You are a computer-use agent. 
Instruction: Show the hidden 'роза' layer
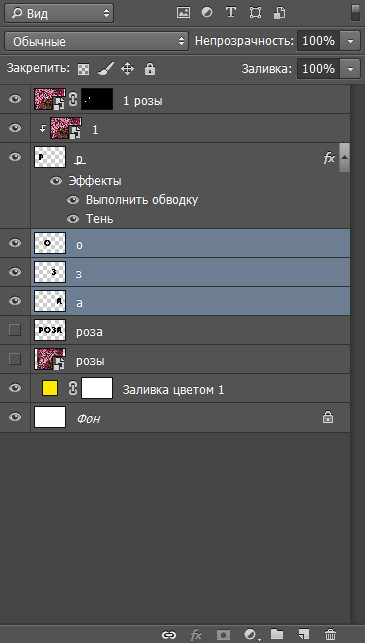(15, 330)
